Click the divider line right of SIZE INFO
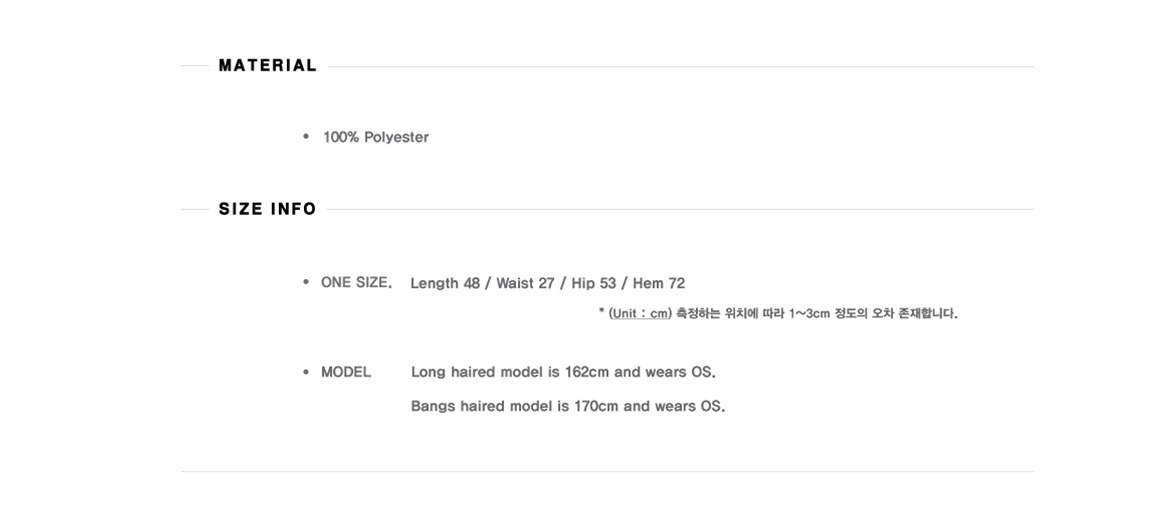 coord(680,209)
